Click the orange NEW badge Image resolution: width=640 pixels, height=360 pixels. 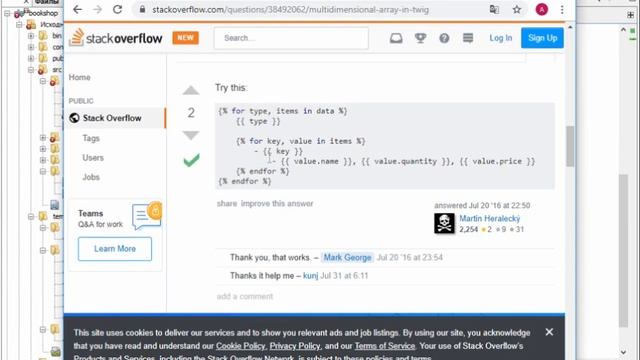[x=185, y=38]
